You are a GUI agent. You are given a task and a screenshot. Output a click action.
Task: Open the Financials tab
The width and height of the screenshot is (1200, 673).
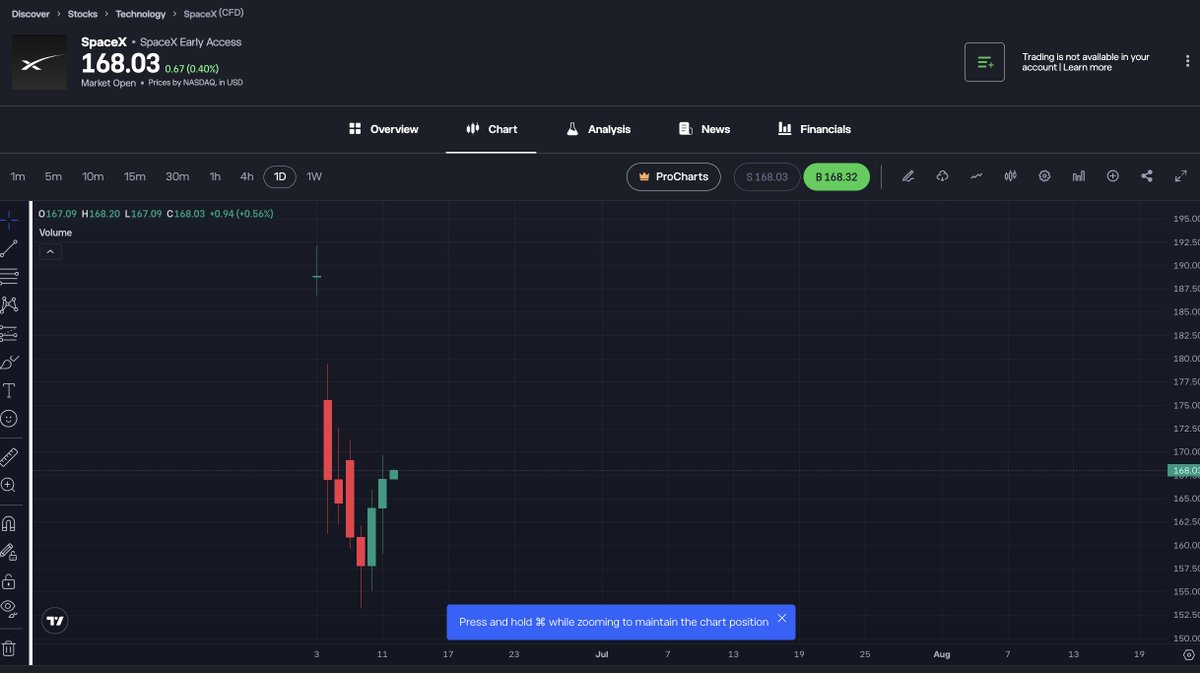(x=814, y=129)
